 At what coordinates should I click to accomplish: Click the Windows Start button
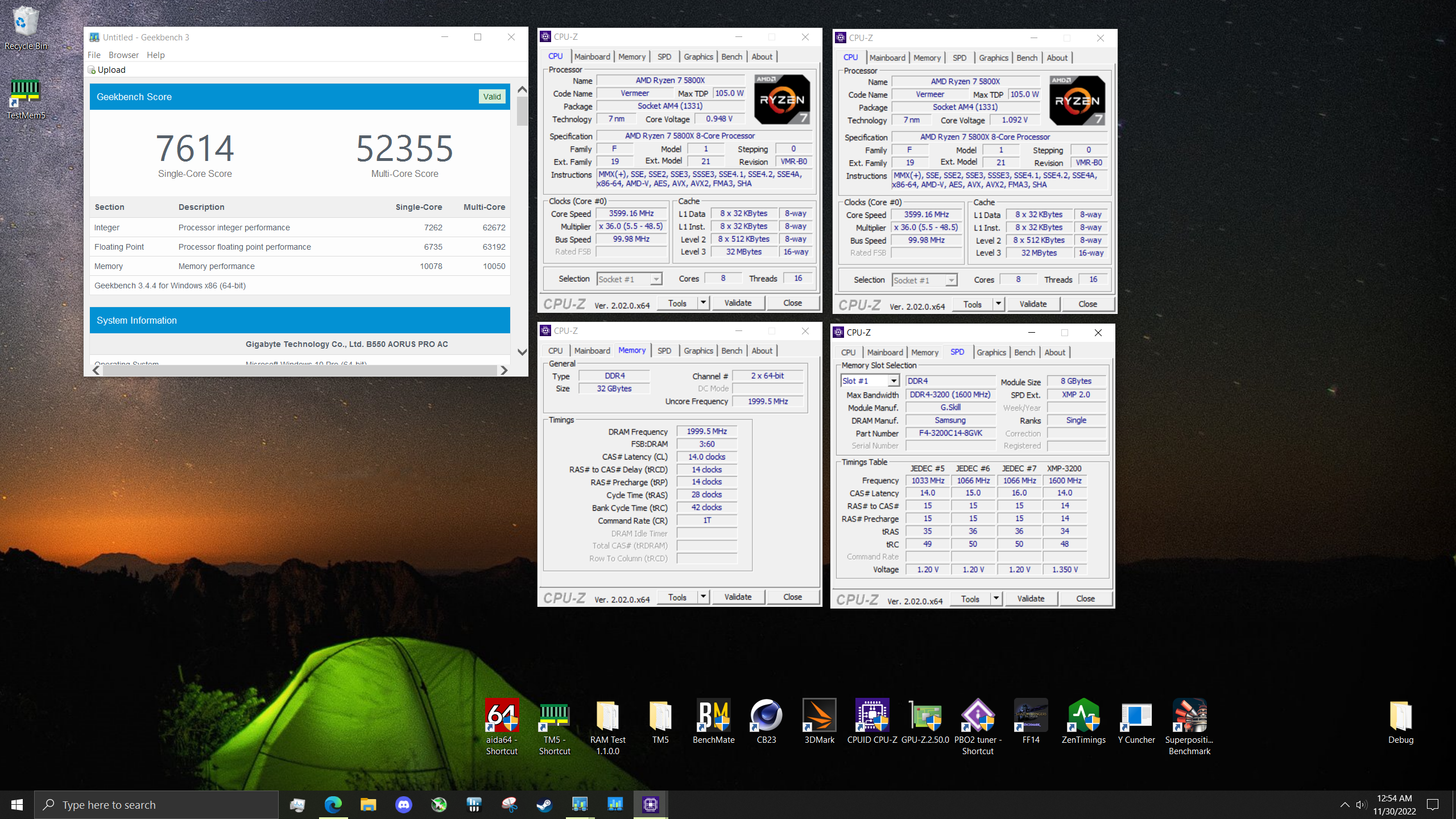(x=17, y=804)
